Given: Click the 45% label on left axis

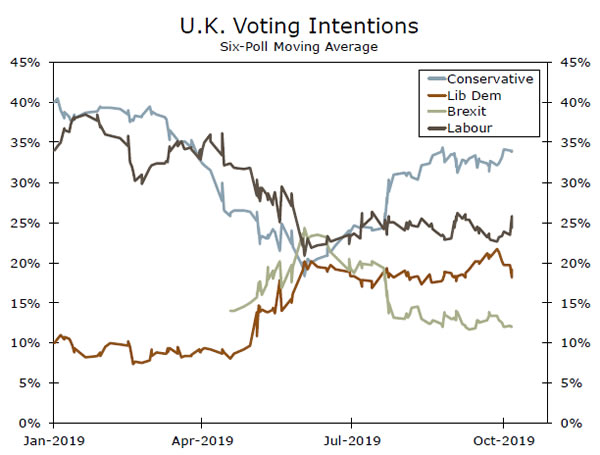Looking at the screenshot, I should (23, 62).
